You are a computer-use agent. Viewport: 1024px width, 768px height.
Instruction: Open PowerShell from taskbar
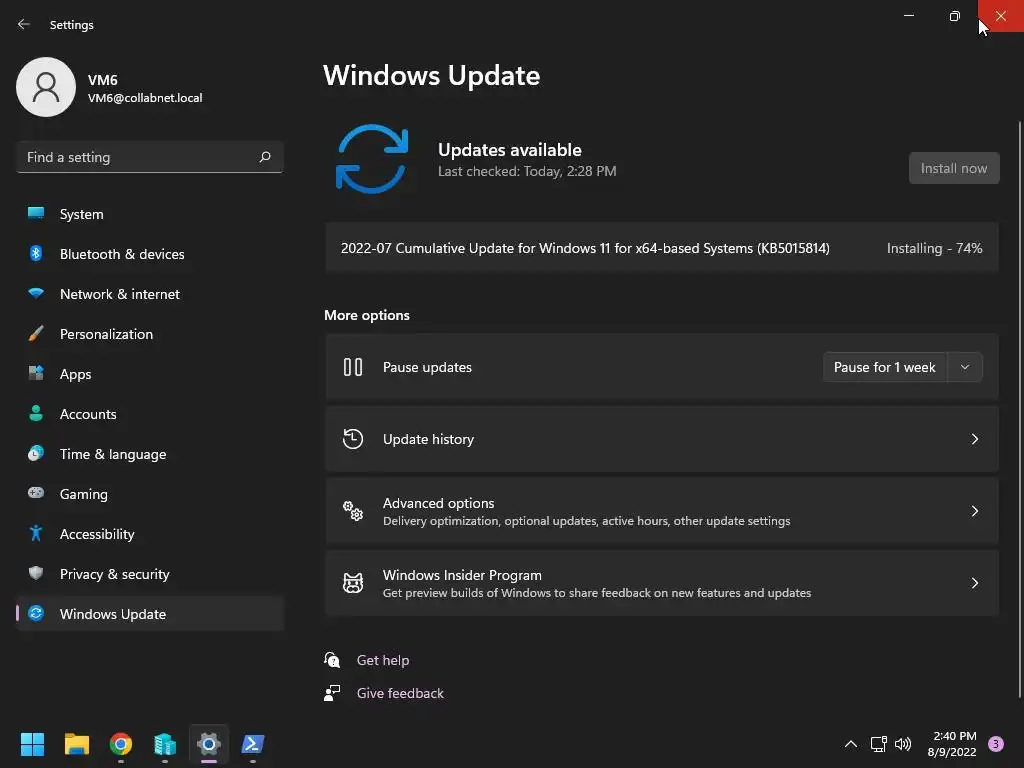(253, 744)
